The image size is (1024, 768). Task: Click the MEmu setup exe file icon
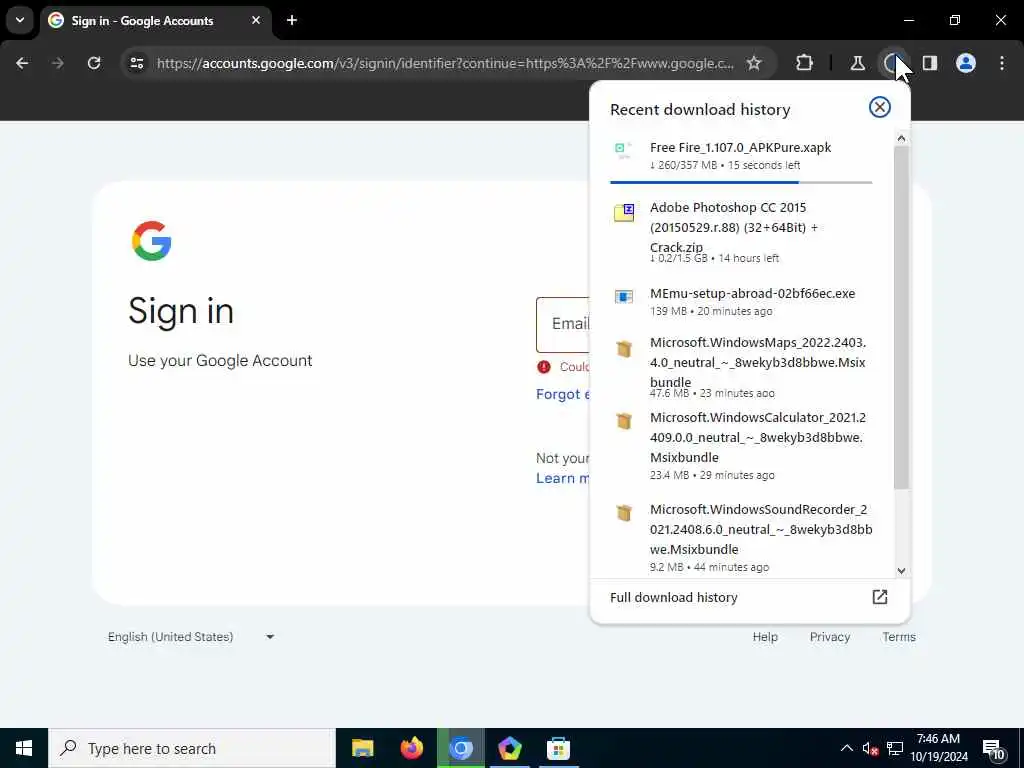point(624,297)
